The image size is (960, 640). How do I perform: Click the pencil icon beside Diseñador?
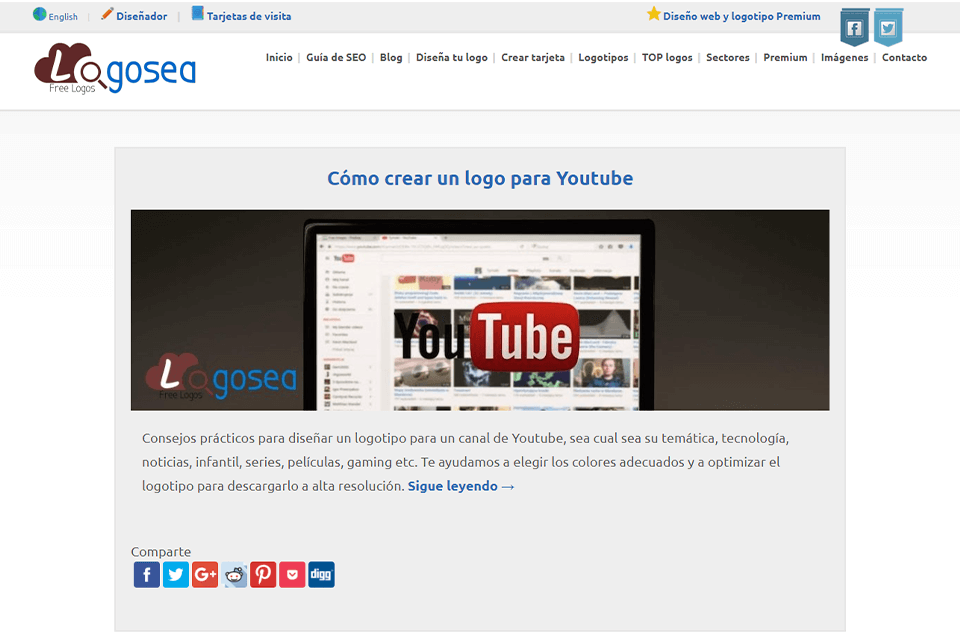click(x=107, y=14)
